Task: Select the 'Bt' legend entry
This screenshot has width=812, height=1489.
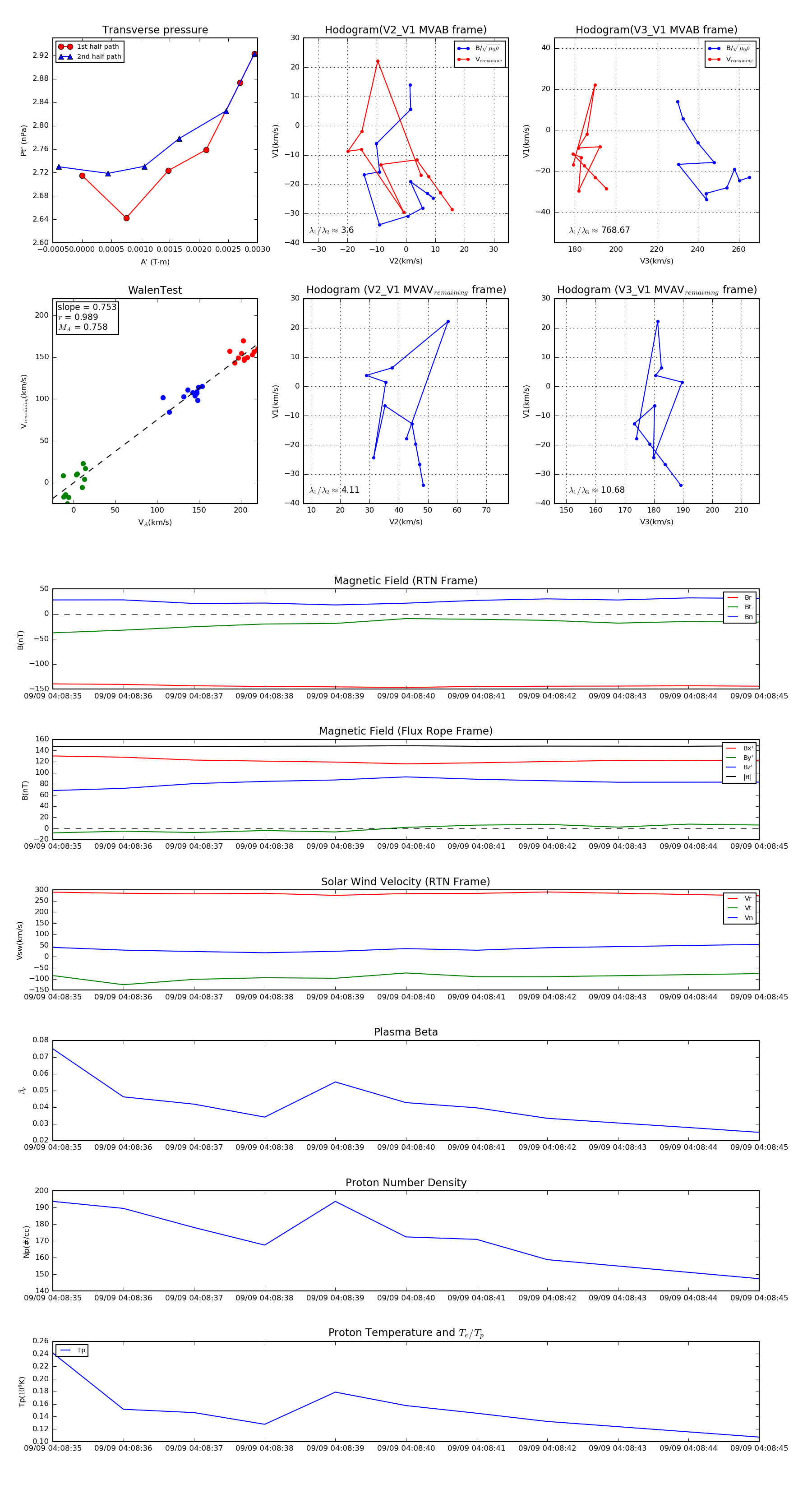Action: (x=740, y=607)
